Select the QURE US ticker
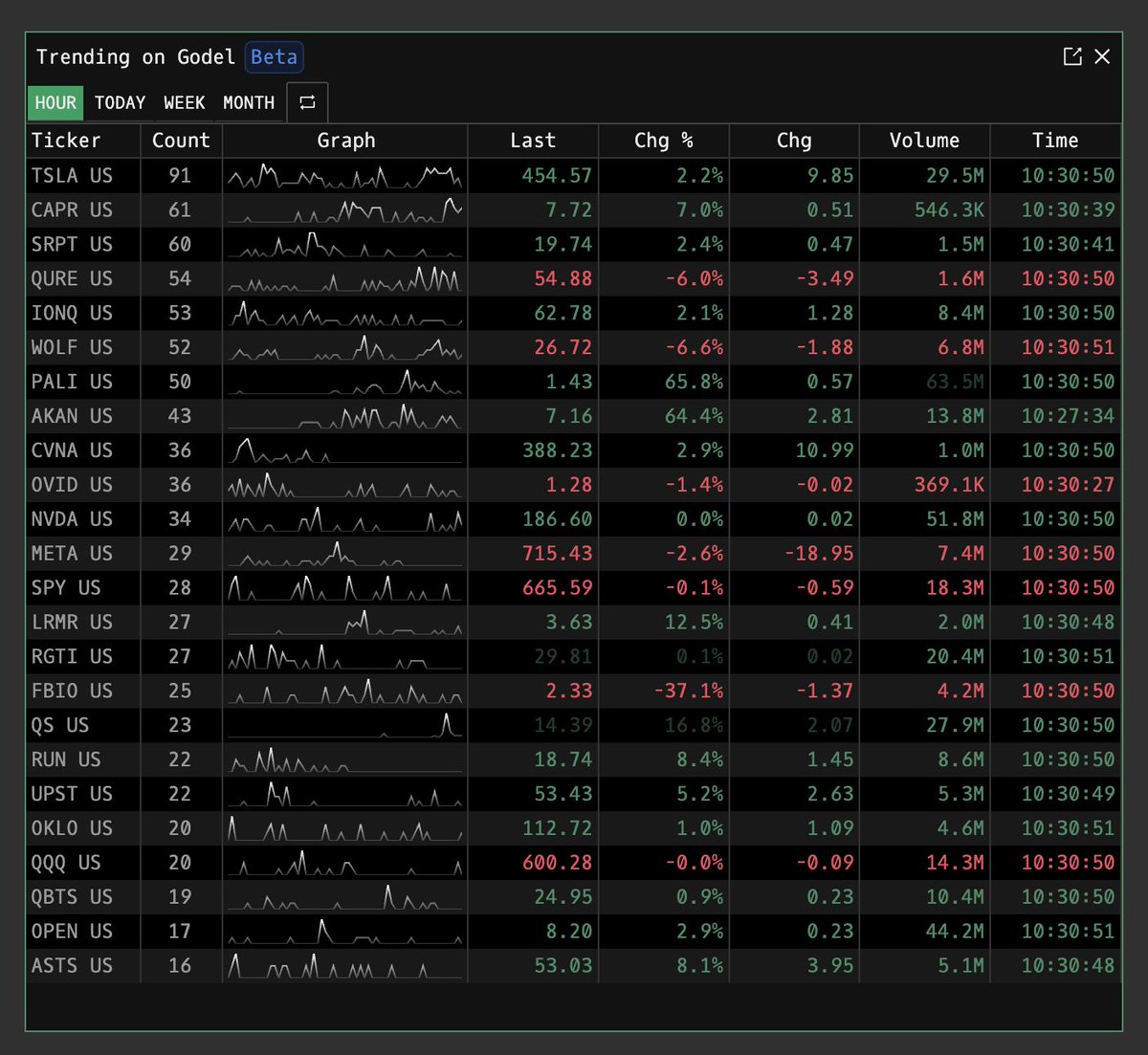This screenshot has height=1055, width=1148. pos(72,279)
